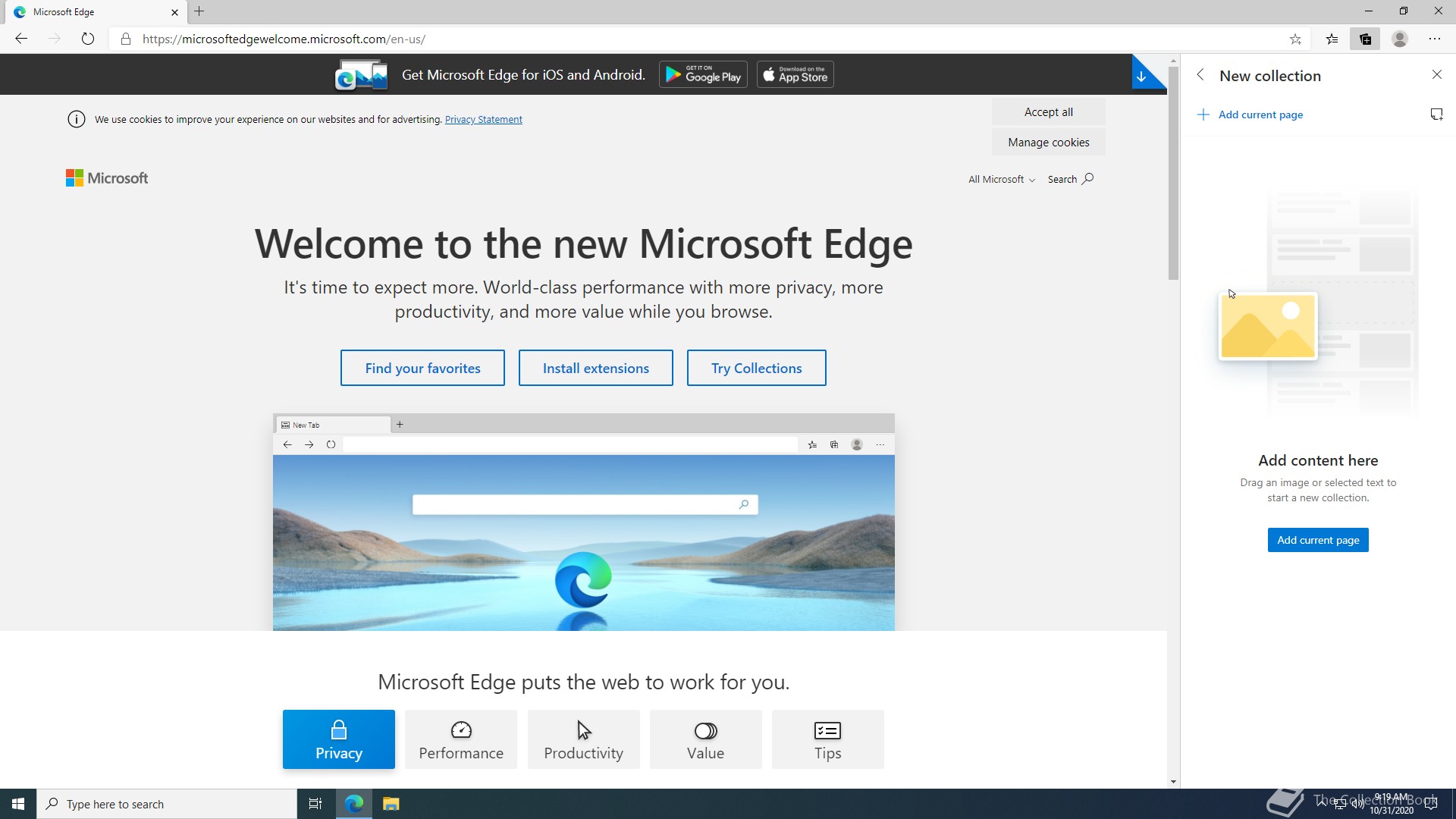The height and width of the screenshot is (819, 1456).
Task: Click the blue Add current page button
Action: coord(1318,540)
